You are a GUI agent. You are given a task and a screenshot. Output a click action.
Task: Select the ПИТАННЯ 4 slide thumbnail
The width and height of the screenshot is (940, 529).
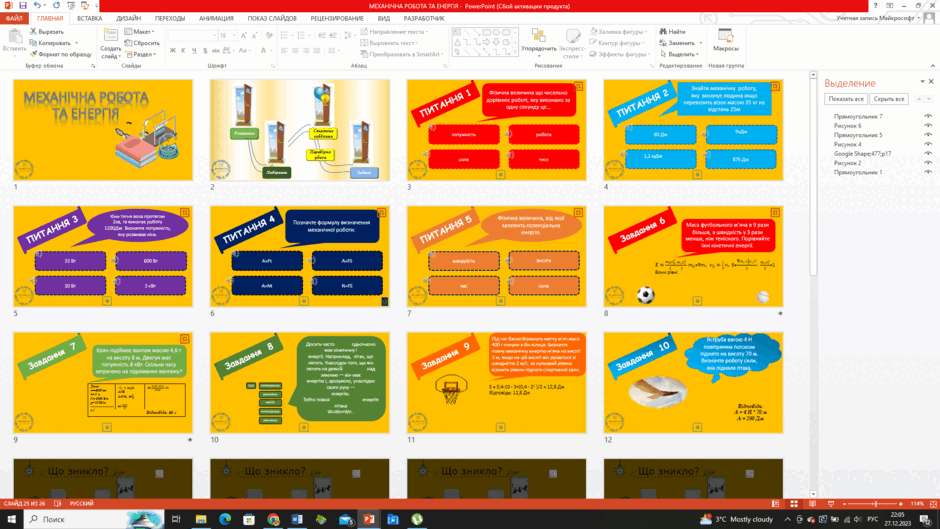(x=300, y=256)
